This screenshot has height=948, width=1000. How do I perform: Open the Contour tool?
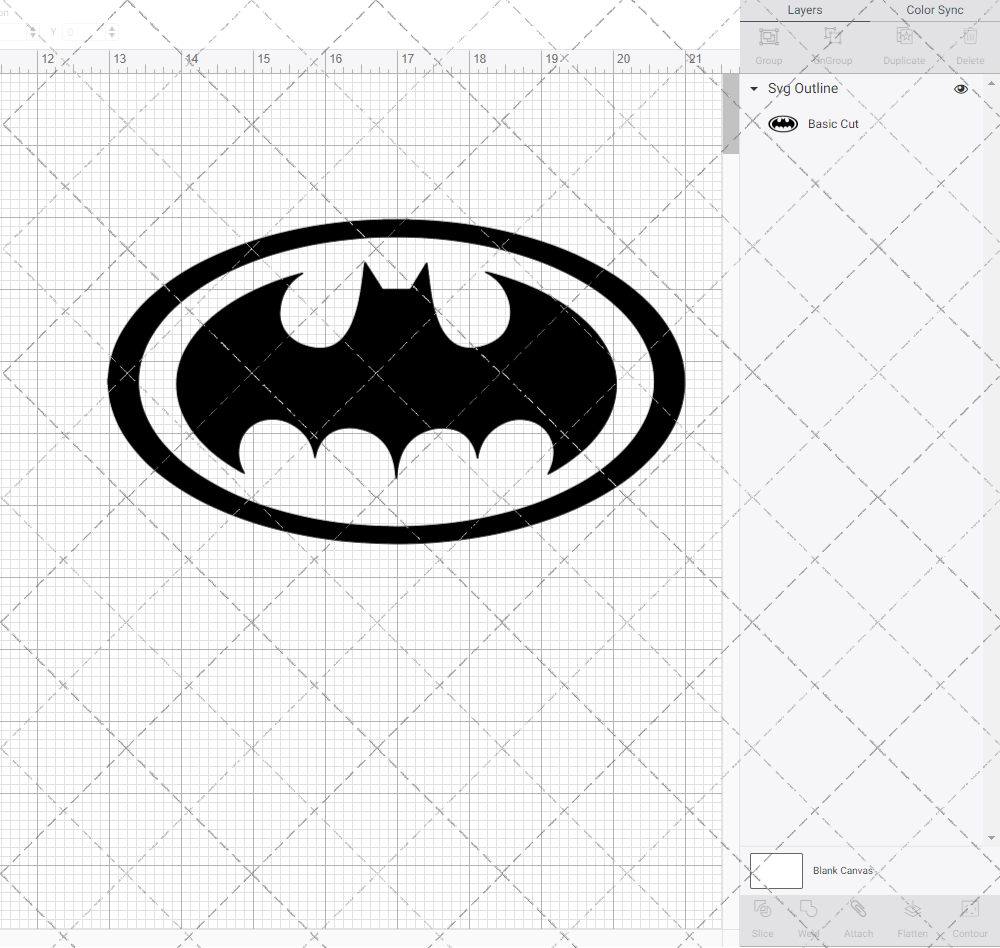pyautogui.click(x=969, y=911)
